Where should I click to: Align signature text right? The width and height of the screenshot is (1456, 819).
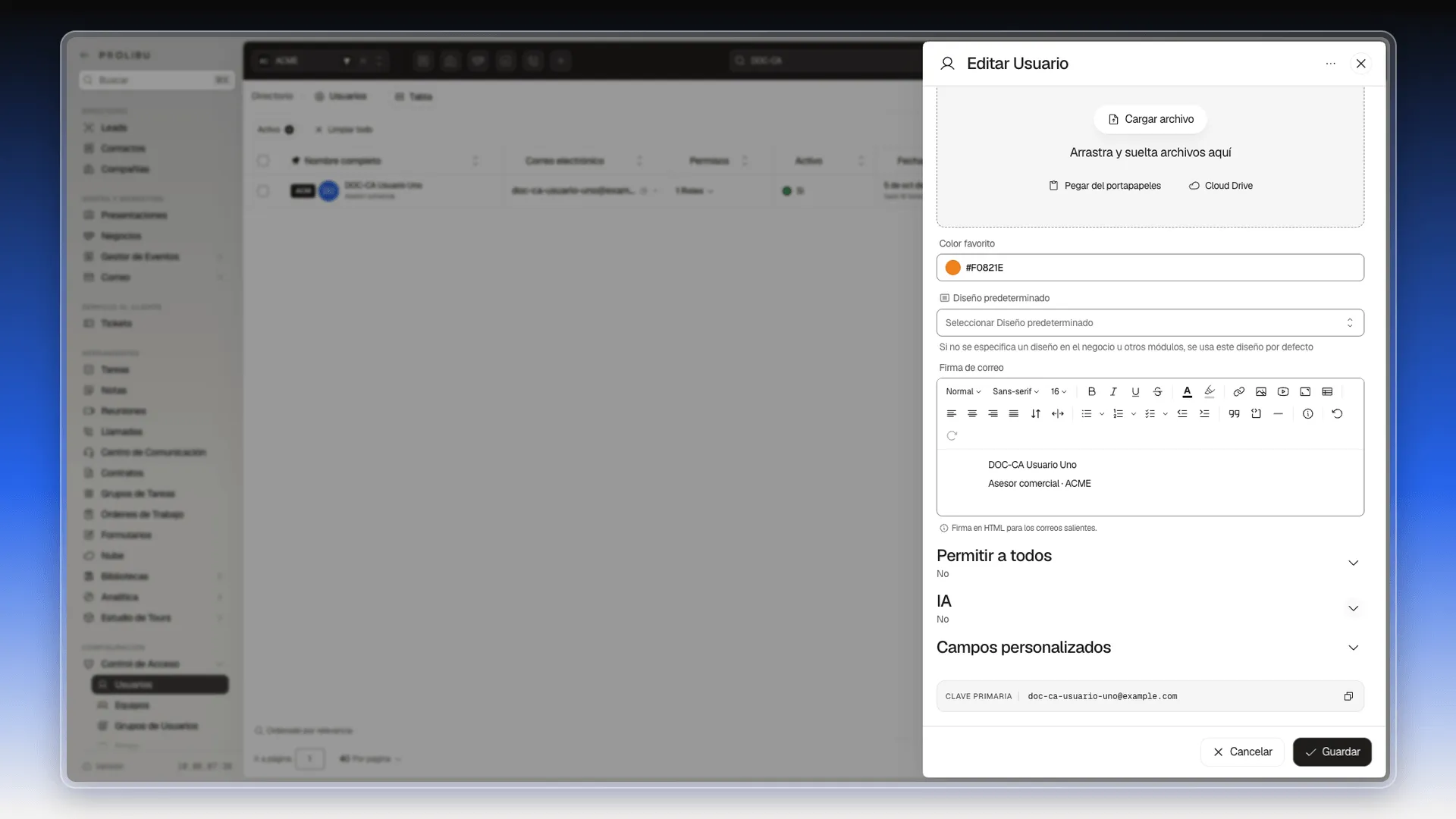point(993,414)
